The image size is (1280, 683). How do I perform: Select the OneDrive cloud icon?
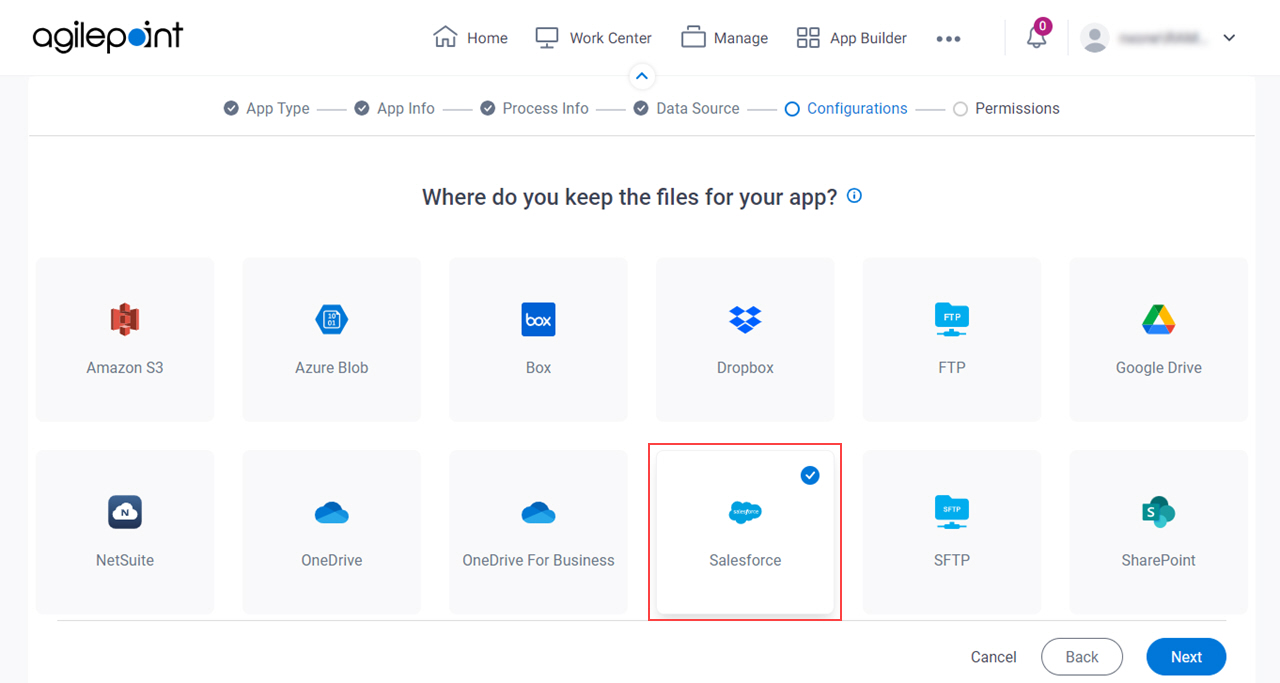pyautogui.click(x=332, y=513)
